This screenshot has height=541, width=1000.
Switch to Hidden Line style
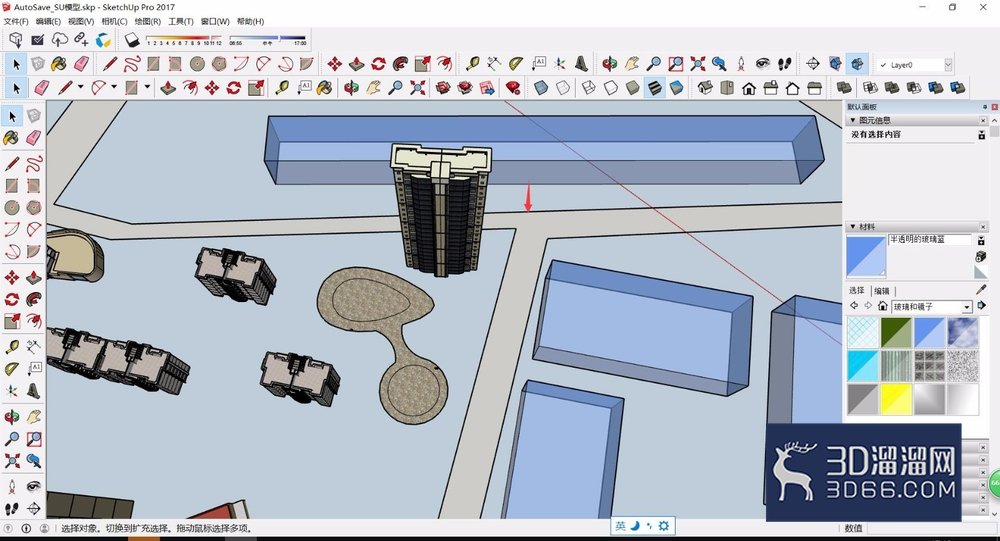610,87
